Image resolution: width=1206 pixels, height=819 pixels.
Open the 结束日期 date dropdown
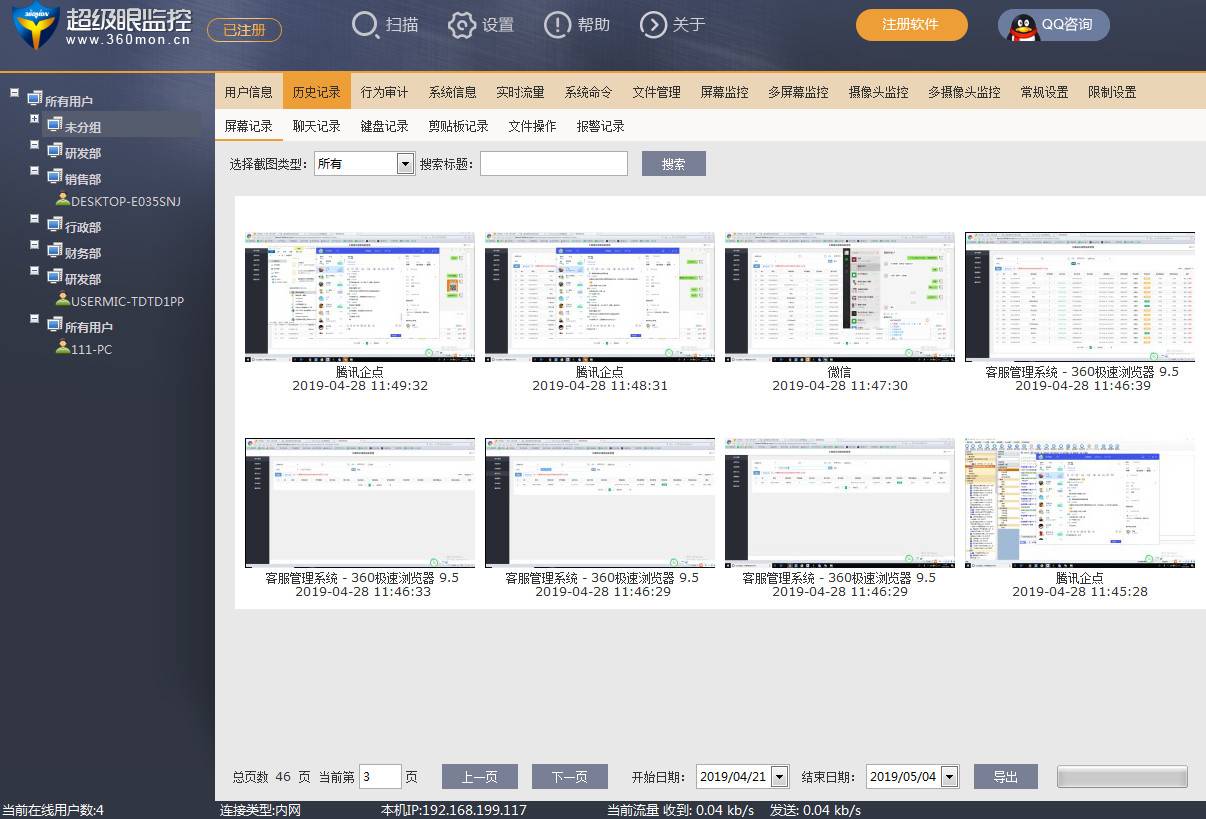point(950,777)
